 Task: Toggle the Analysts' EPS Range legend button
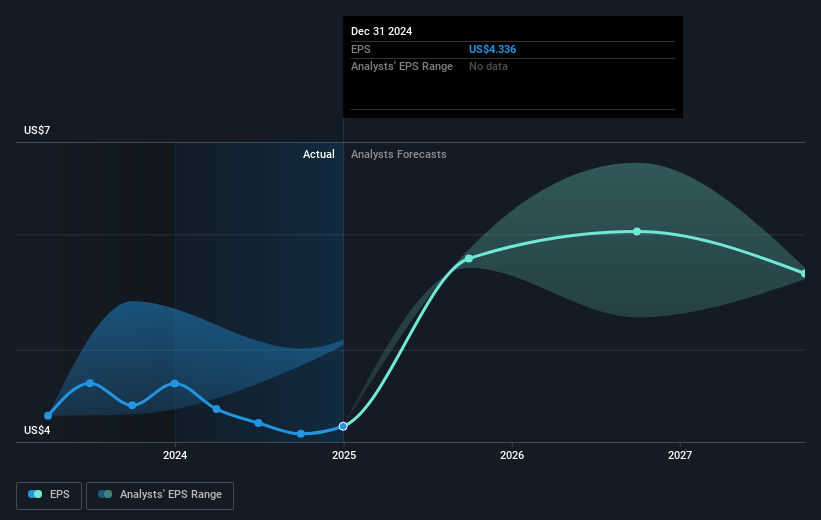[160, 495]
